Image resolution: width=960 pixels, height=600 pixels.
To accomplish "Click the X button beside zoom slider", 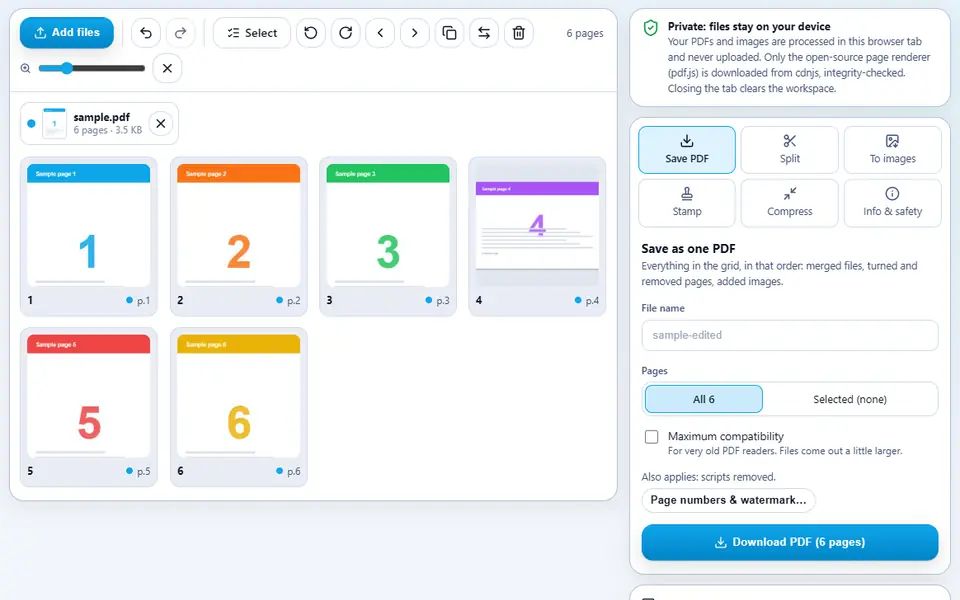I will (x=167, y=68).
